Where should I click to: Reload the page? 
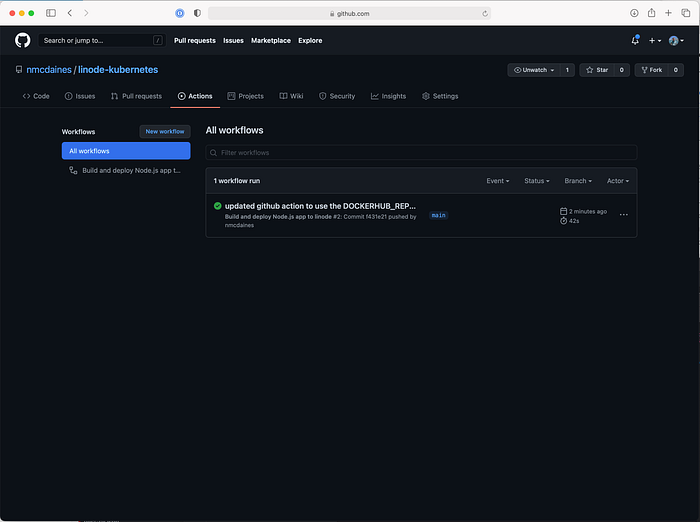click(x=485, y=13)
